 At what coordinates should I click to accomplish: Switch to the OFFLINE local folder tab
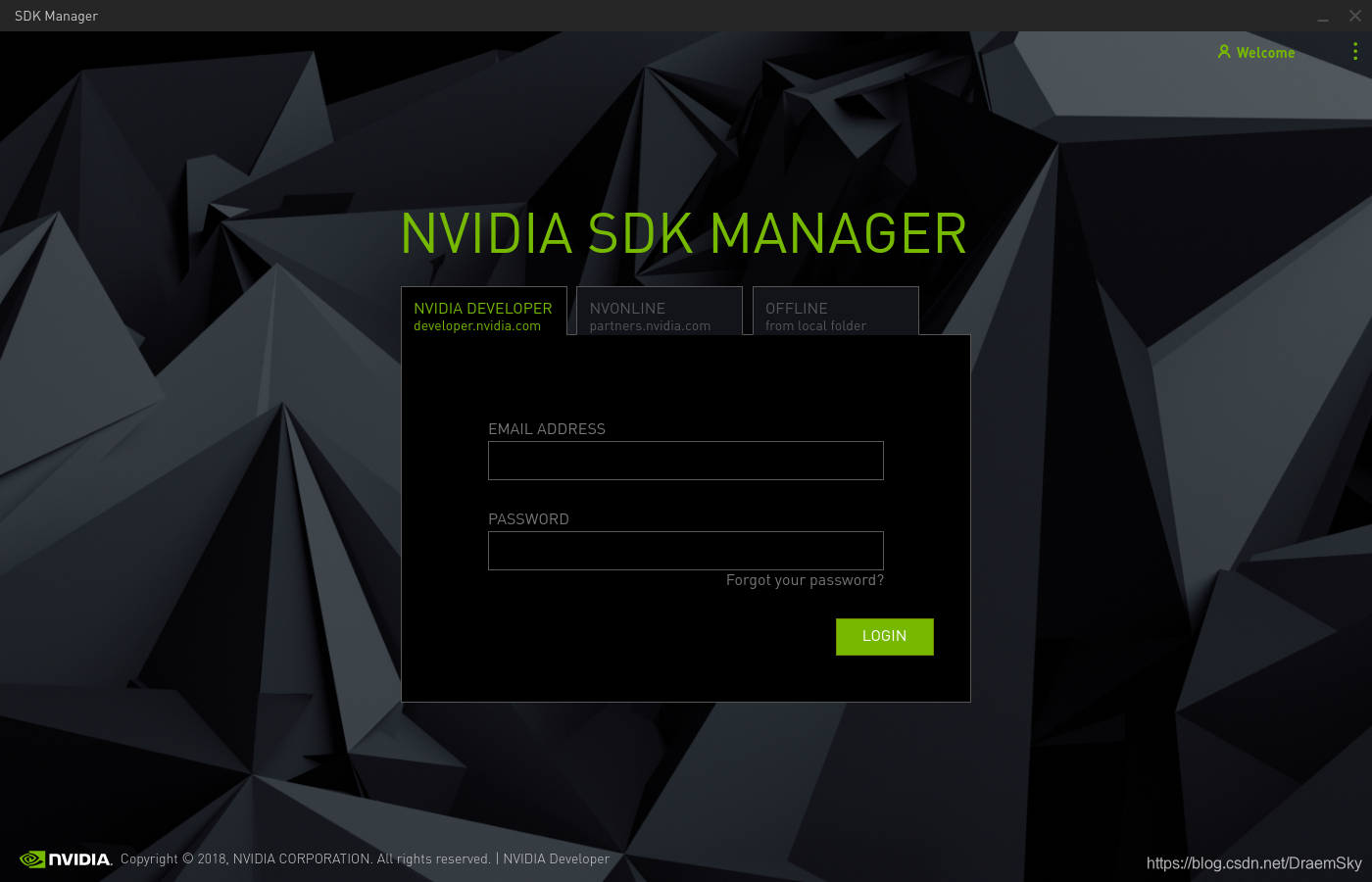[836, 312]
